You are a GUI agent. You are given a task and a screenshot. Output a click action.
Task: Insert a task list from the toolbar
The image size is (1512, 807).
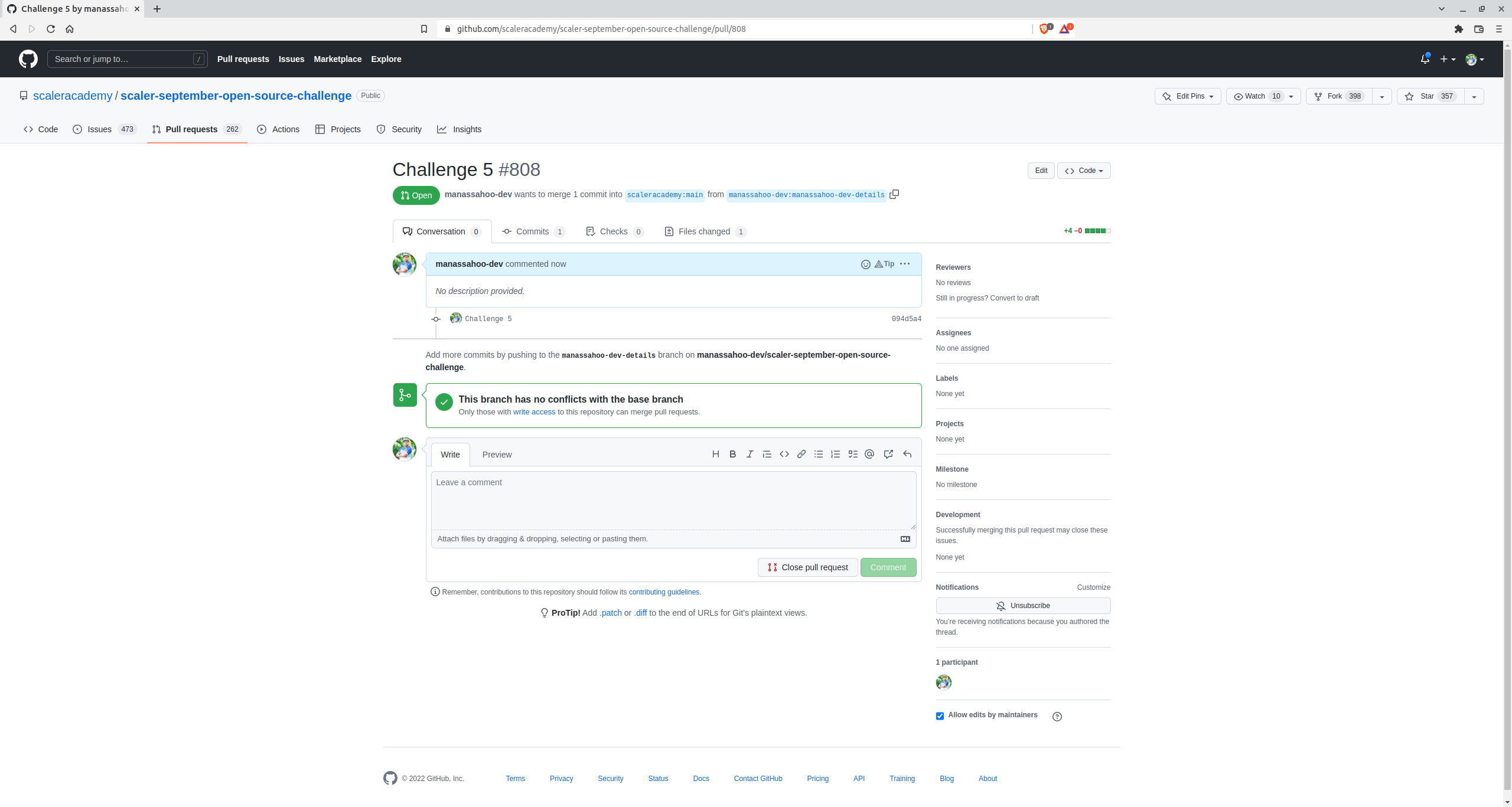point(852,454)
